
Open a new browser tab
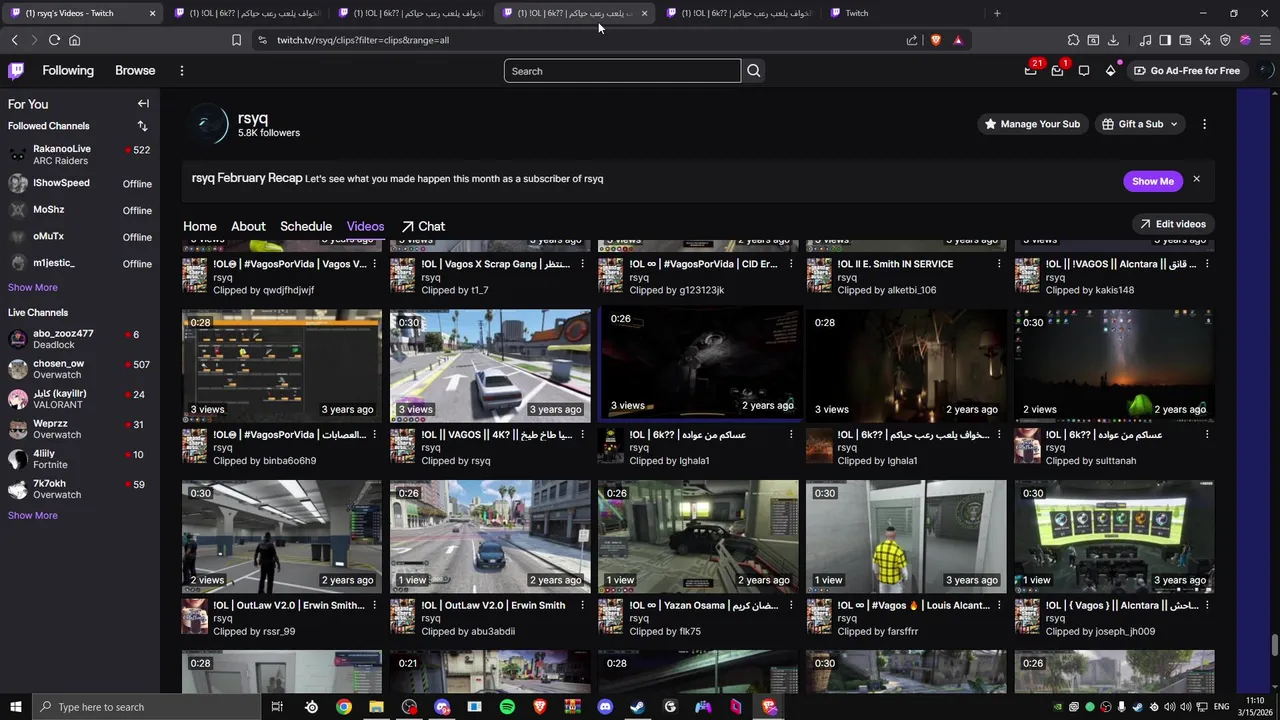click(997, 13)
